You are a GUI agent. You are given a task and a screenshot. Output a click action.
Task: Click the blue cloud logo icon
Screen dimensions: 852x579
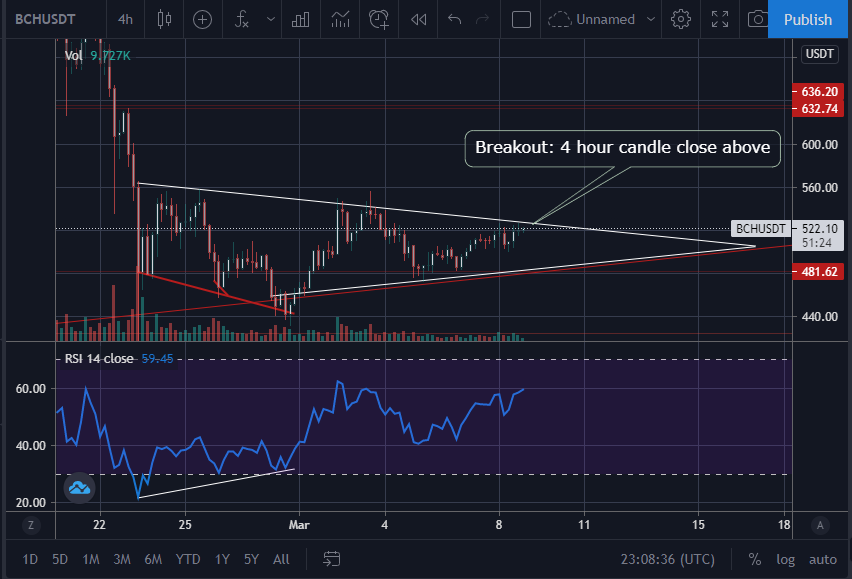pyautogui.click(x=79, y=488)
